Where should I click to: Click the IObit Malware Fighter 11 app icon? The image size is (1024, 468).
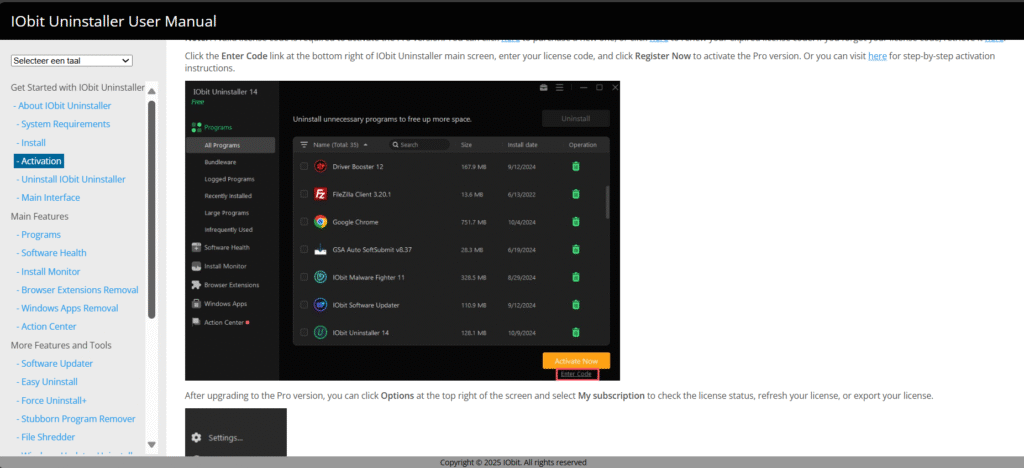320,277
